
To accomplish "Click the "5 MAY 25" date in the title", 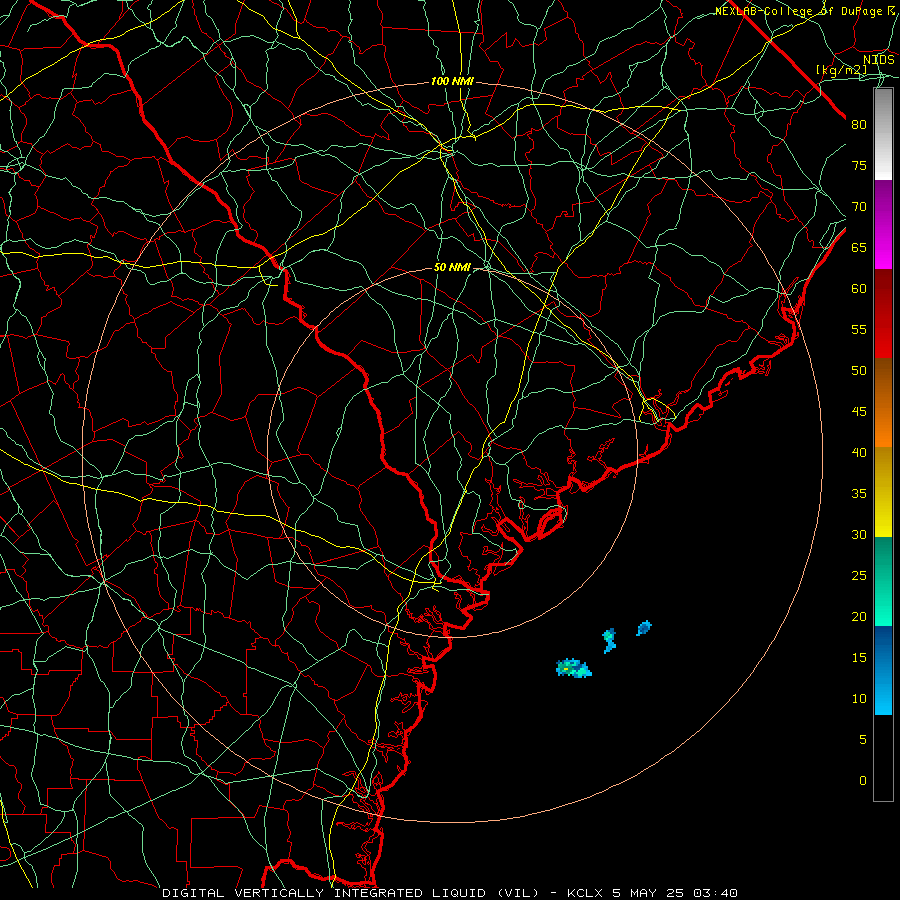I will point(647,893).
